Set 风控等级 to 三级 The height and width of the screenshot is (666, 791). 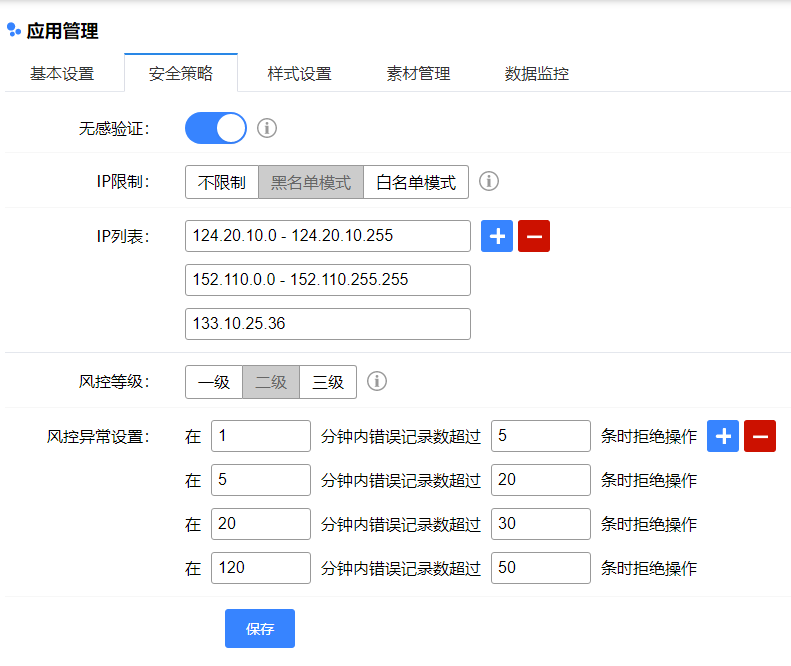point(328,381)
